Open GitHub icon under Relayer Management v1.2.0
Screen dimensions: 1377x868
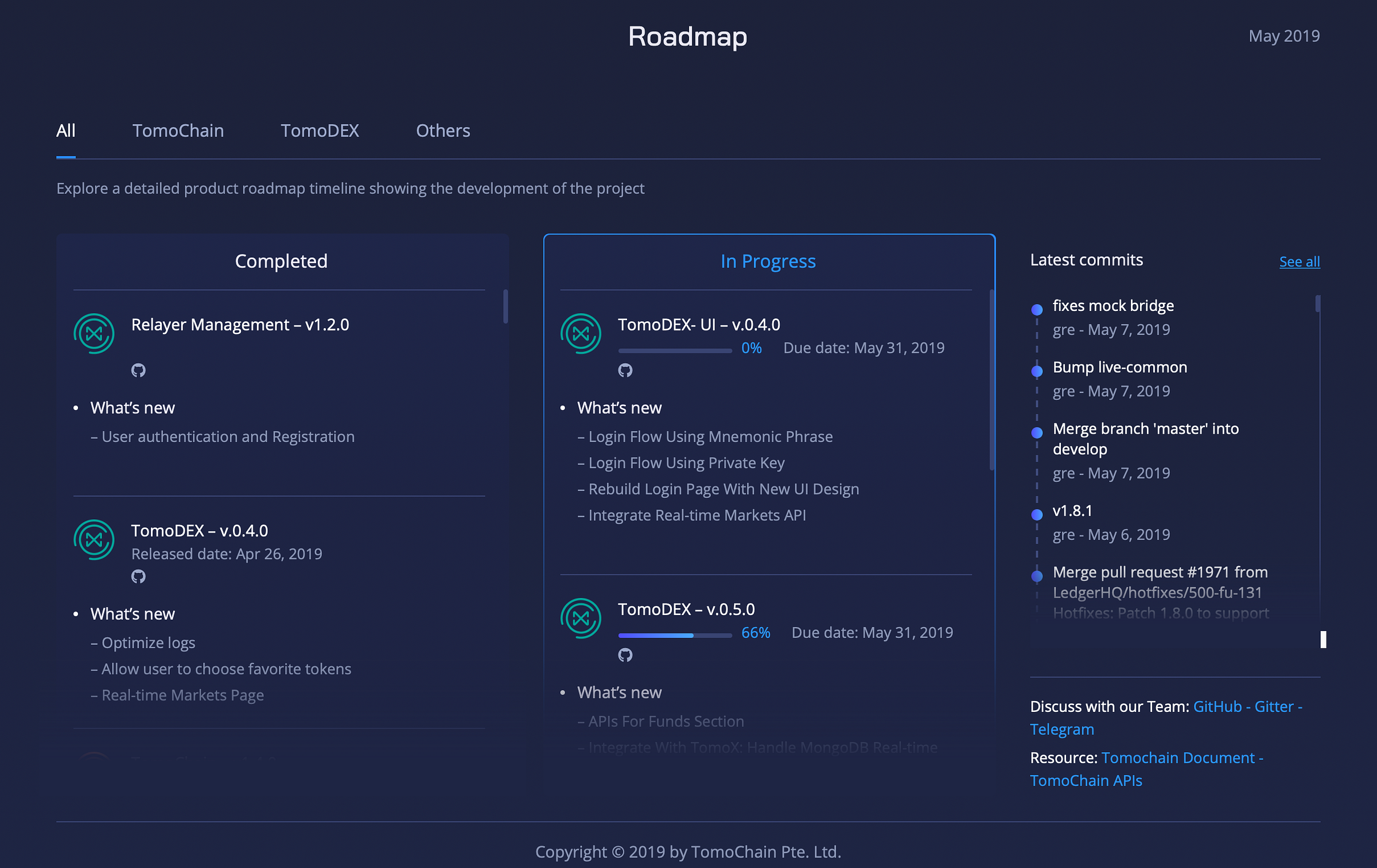coord(138,370)
